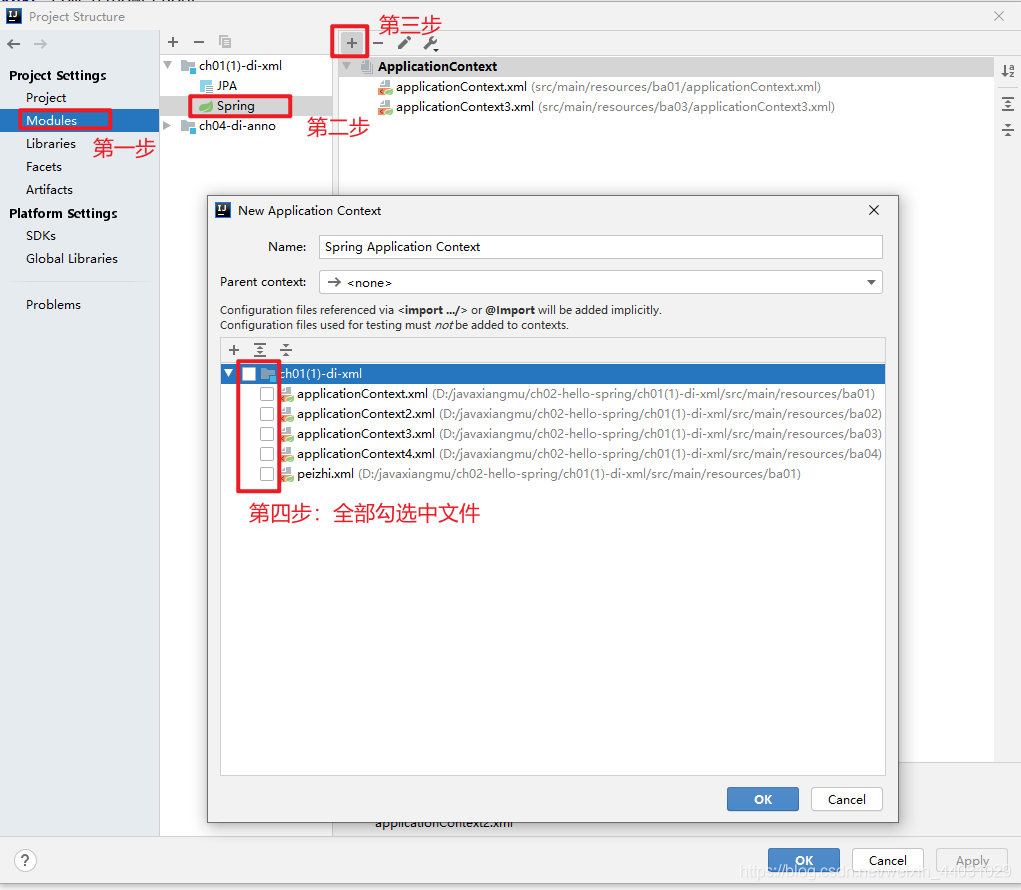Close the New Application Context dialog

pos(874,210)
